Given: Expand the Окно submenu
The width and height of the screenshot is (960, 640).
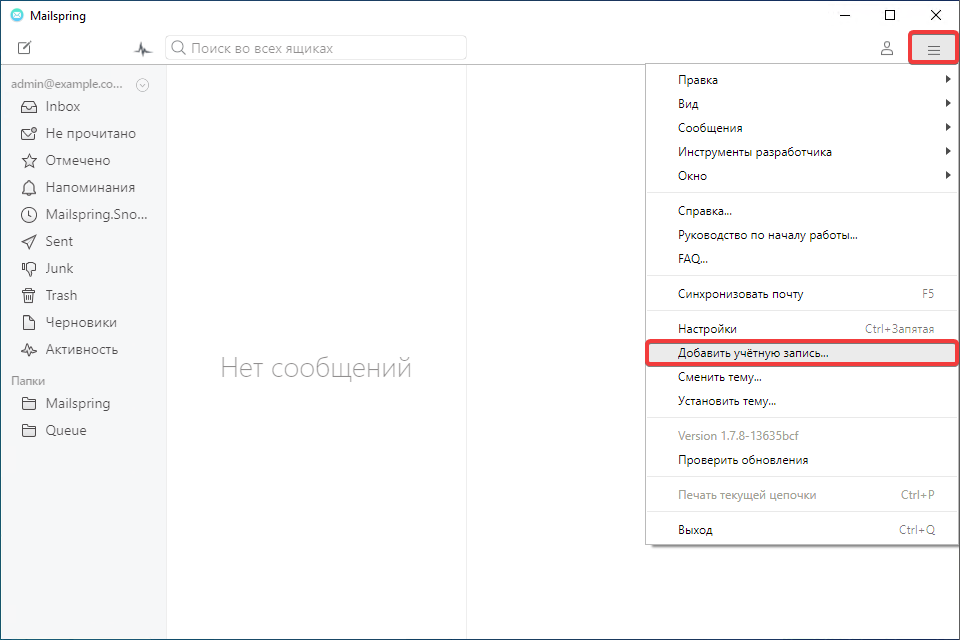Looking at the screenshot, I should (802, 175).
